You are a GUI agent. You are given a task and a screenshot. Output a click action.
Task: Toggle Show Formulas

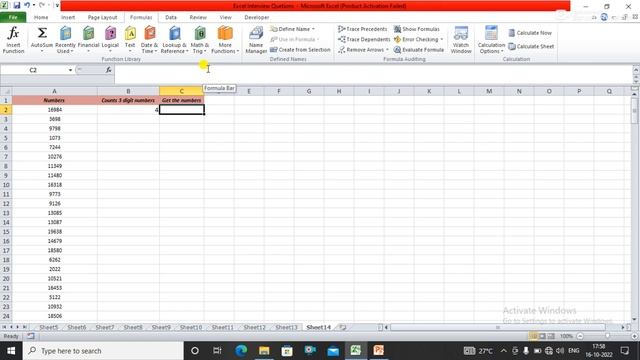pyautogui.click(x=417, y=29)
